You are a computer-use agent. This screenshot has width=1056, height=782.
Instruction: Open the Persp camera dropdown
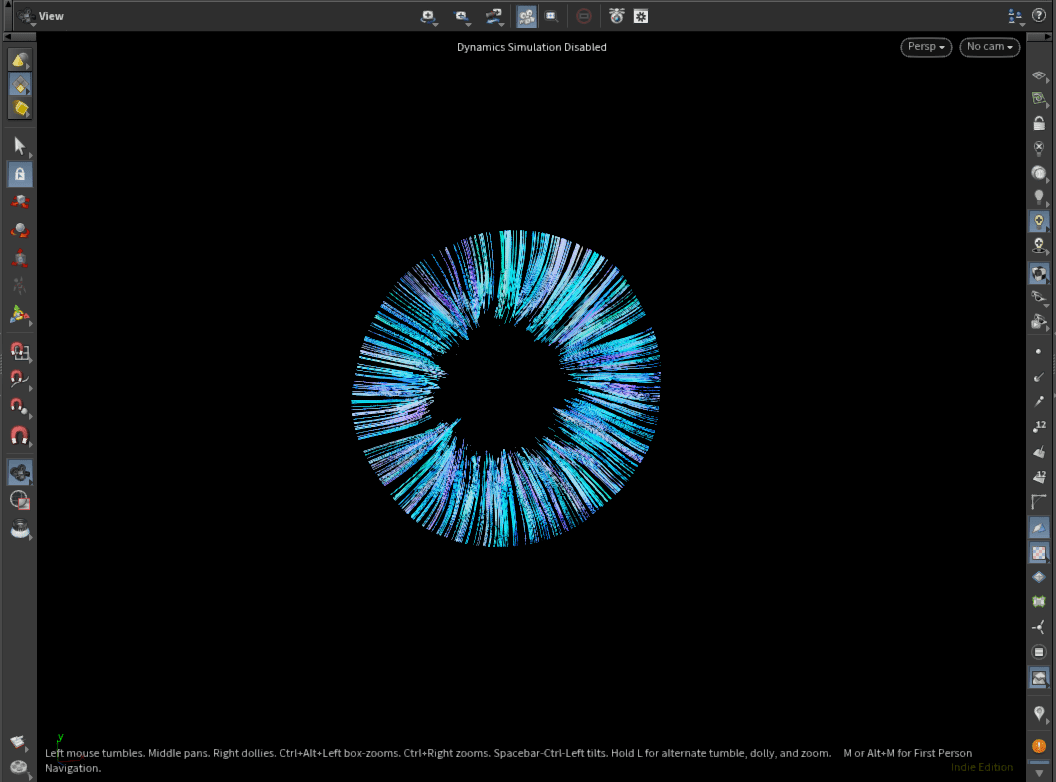(x=925, y=47)
